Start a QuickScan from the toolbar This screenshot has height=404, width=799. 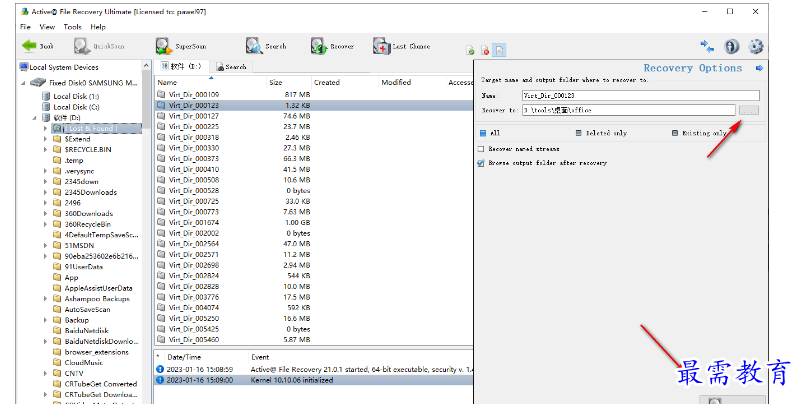[x=99, y=46]
